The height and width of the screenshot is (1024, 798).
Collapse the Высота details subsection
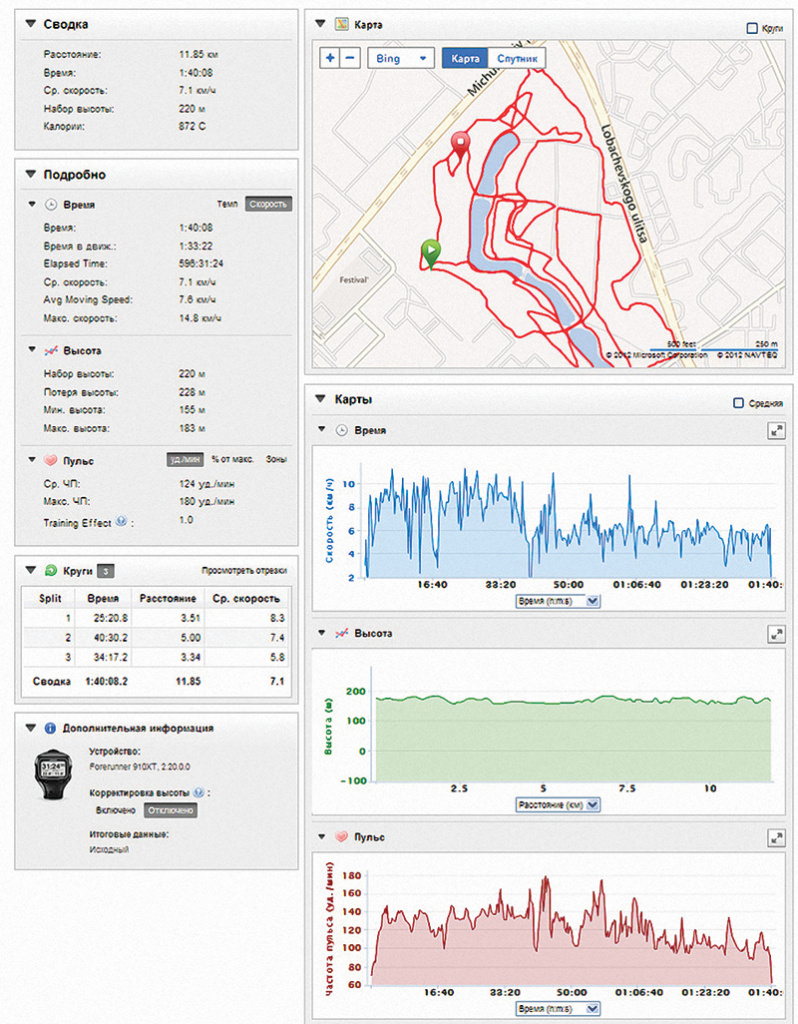[32, 350]
